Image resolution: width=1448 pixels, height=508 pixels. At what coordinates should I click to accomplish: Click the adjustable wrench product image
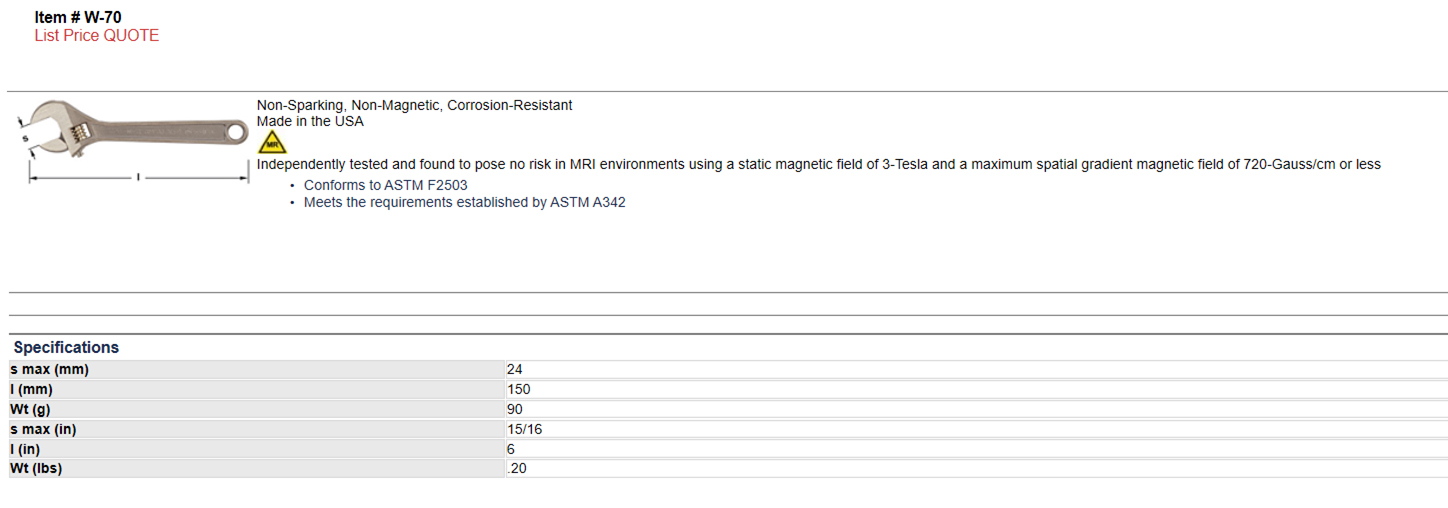point(132,140)
